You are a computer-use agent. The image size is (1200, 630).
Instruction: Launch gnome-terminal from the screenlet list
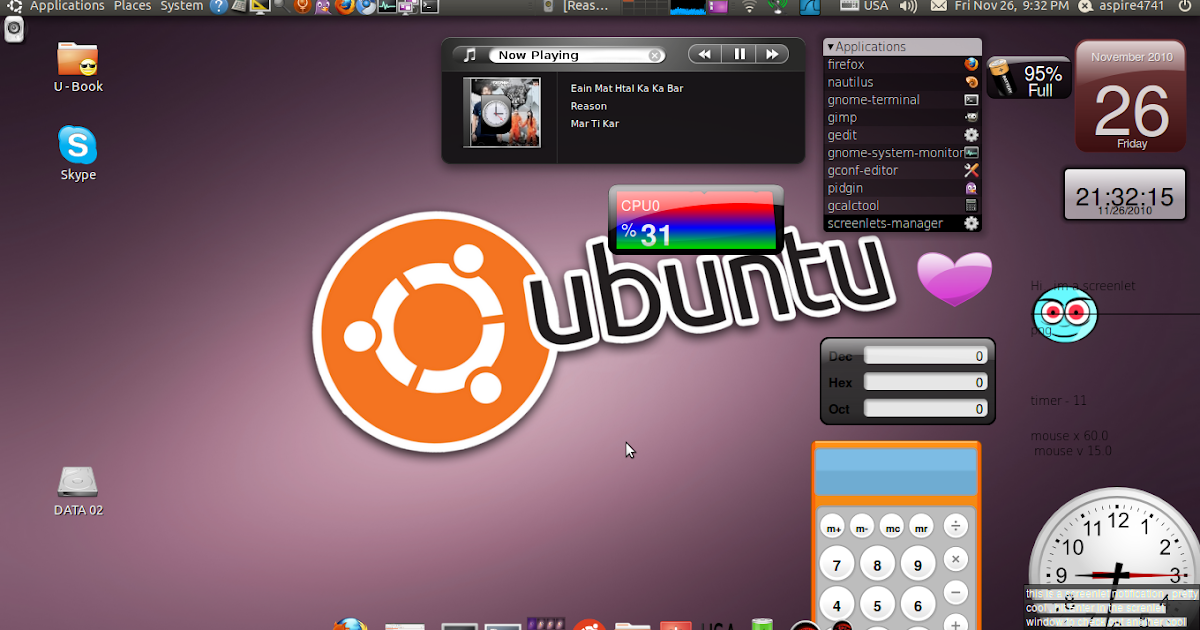[902, 100]
